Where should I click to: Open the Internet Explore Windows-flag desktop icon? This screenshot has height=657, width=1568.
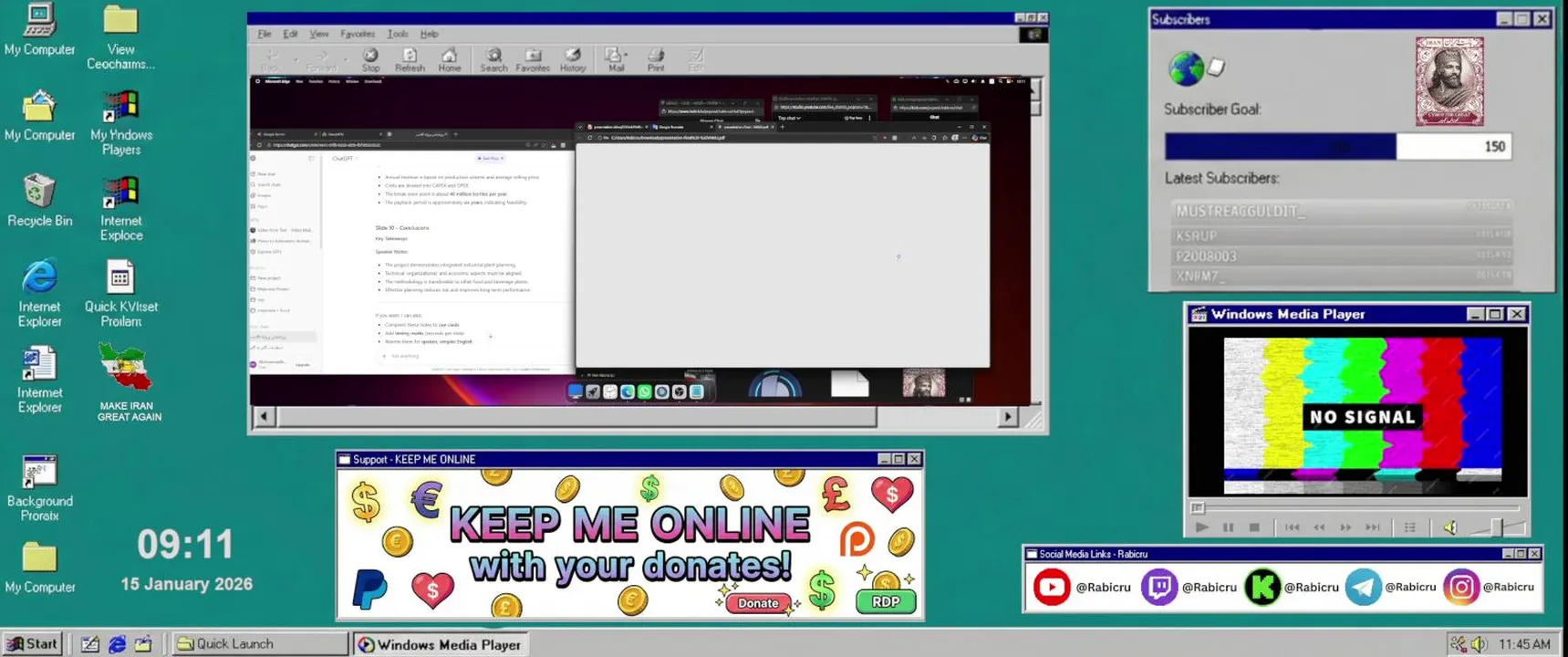coord(120,208)
